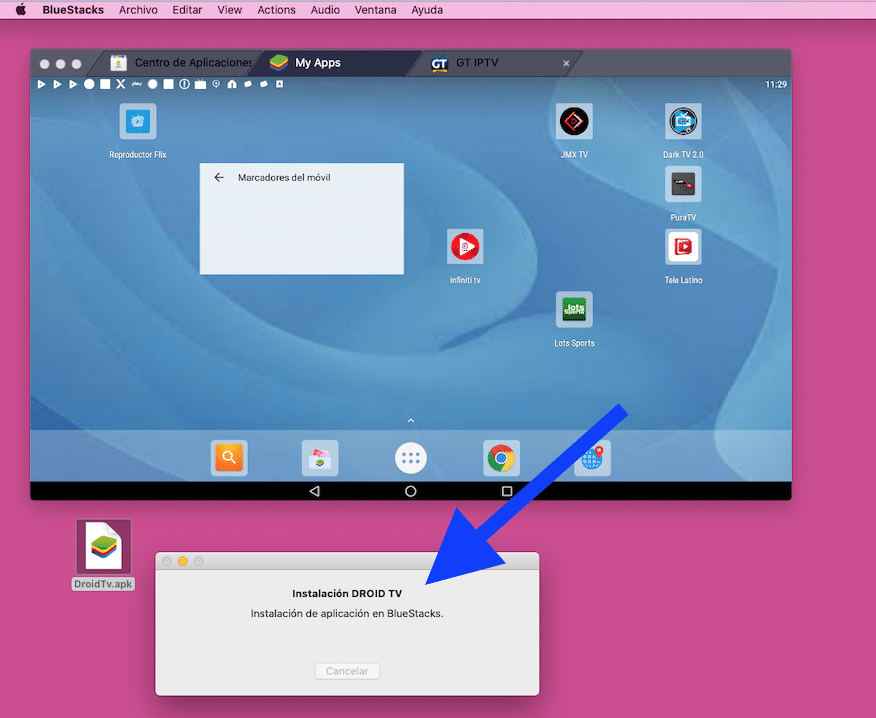Launch the infiniti tv app
This screenshot has height=718, width=876.
pyautogui.click(x=465, y=247)
